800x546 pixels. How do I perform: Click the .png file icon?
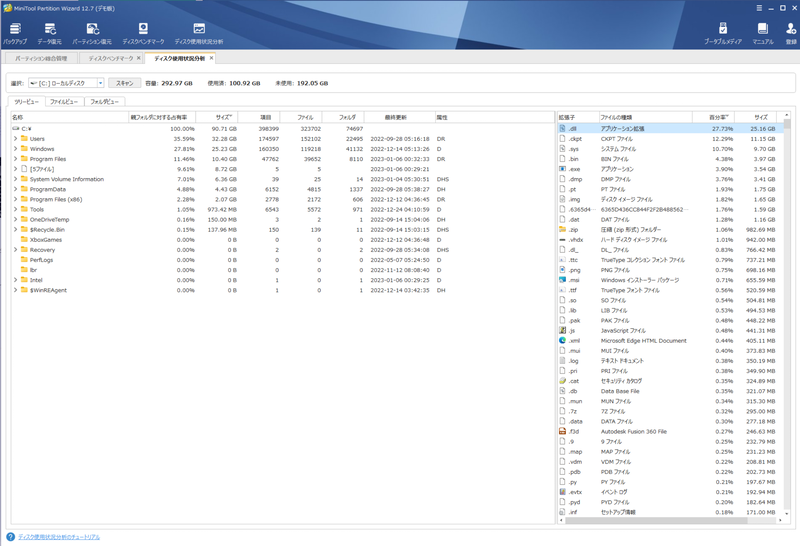[x=562, y=270]
